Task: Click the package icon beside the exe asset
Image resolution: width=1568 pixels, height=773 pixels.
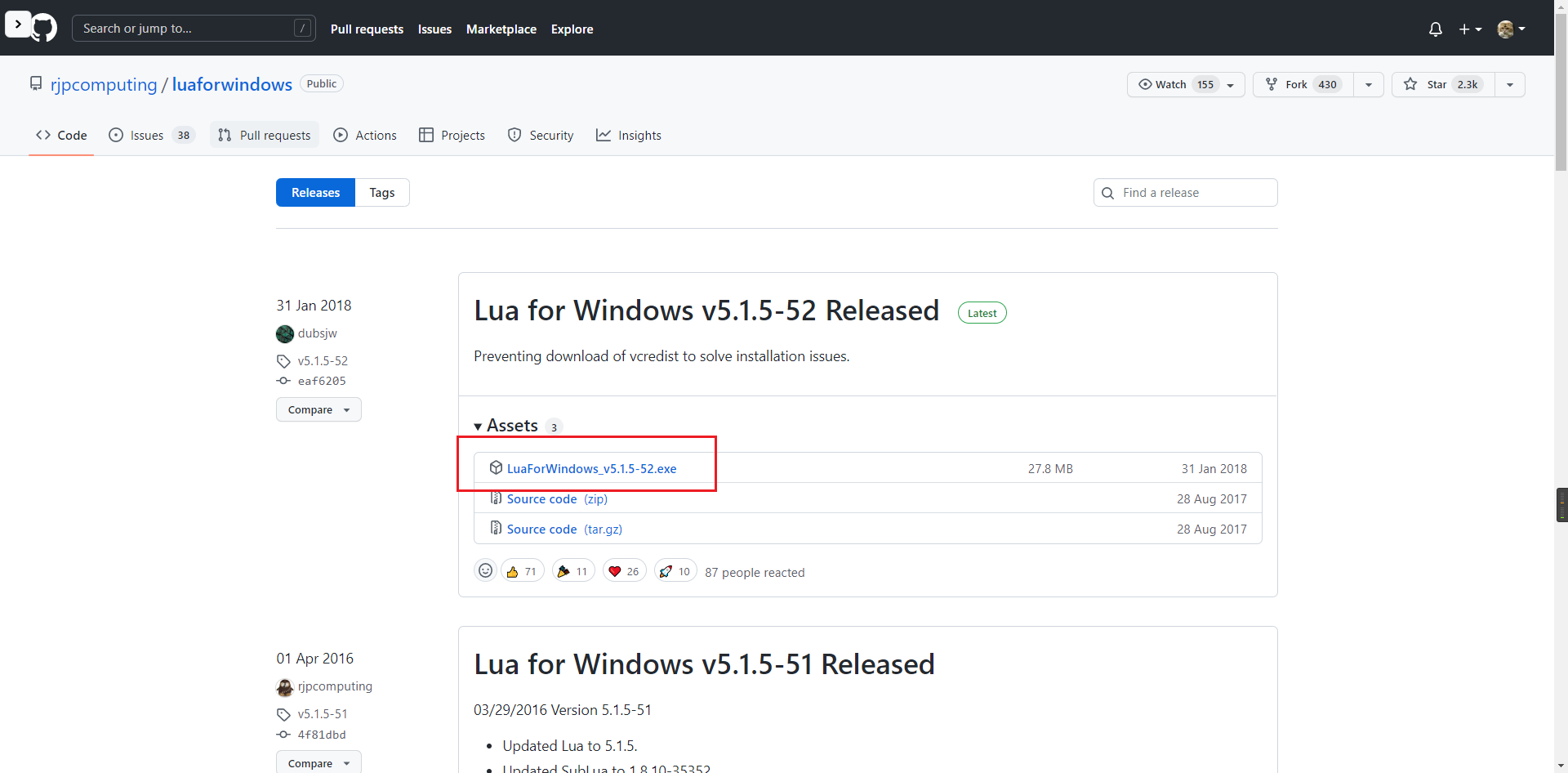Action: click(496, 467)
